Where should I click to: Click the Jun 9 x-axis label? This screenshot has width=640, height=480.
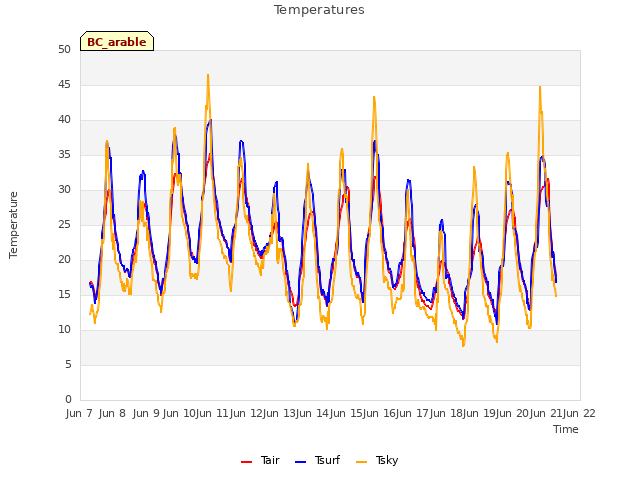click(146, 413)
